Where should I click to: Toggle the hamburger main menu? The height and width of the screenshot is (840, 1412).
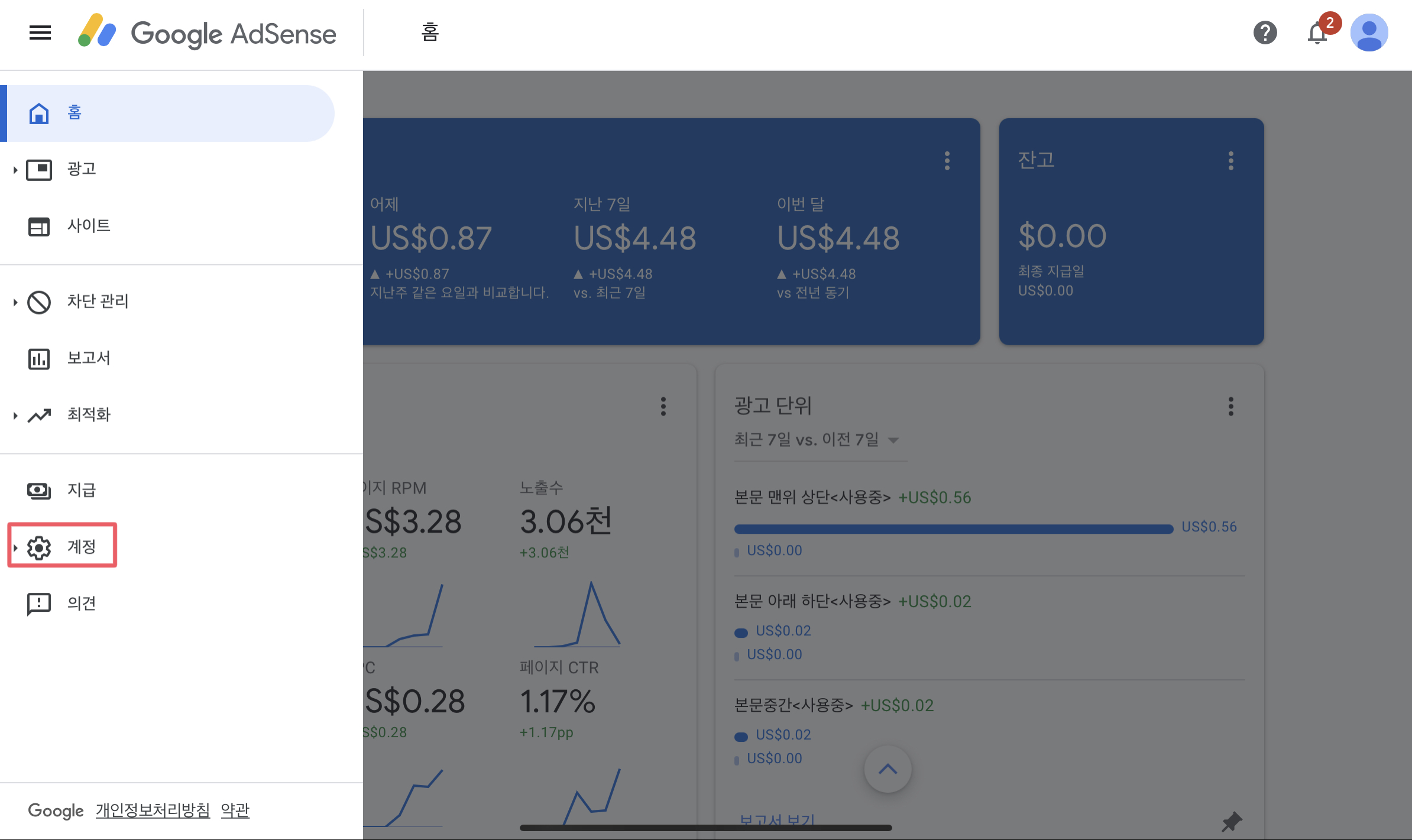click(x=40, y=33)
